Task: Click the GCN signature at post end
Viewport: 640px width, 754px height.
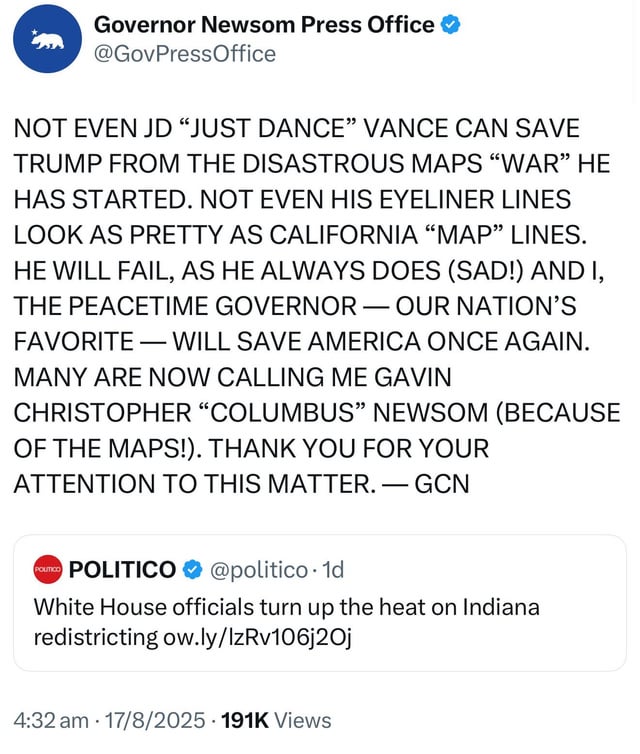Action: 441,483
